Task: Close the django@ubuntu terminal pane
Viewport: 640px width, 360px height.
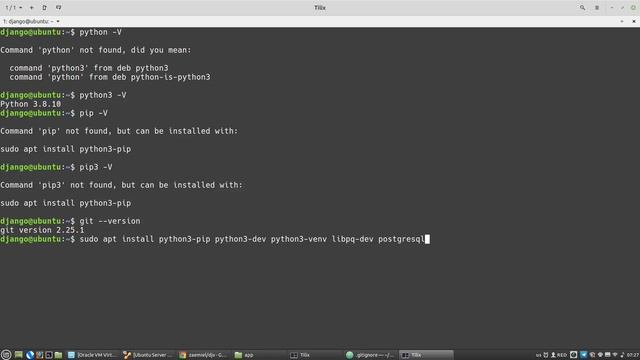Action: pyautogui.click(x=634, y=21)
